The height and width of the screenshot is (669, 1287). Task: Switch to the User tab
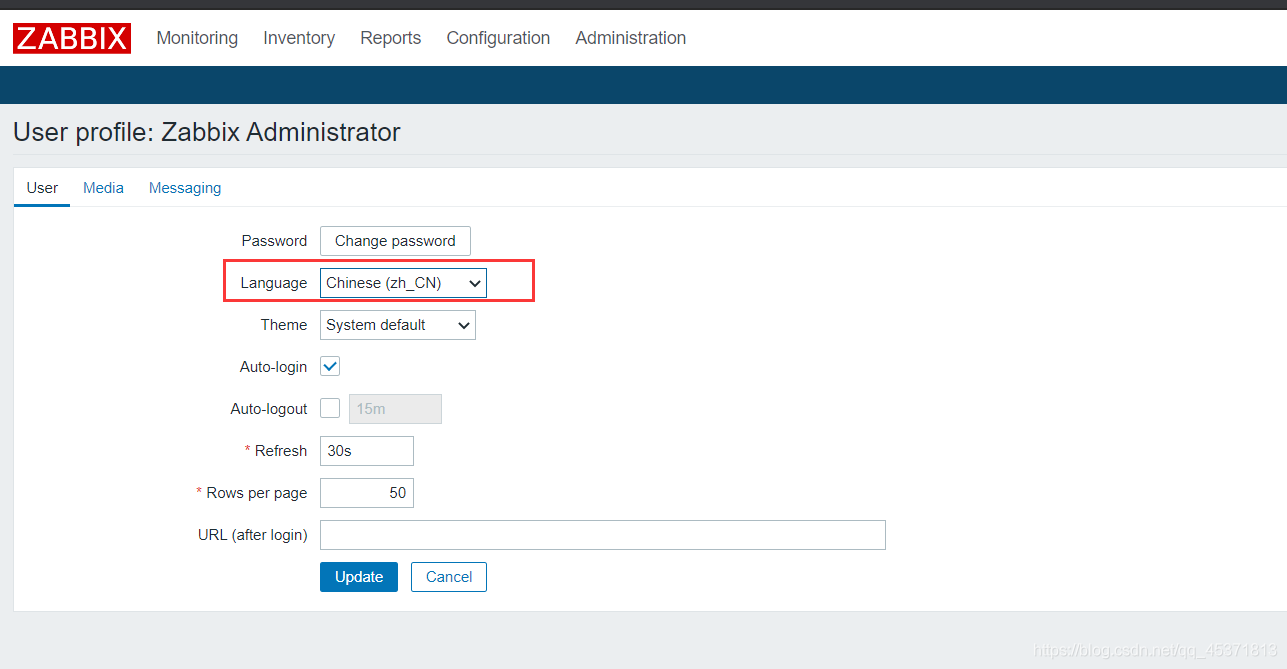(x=42, y=188)
